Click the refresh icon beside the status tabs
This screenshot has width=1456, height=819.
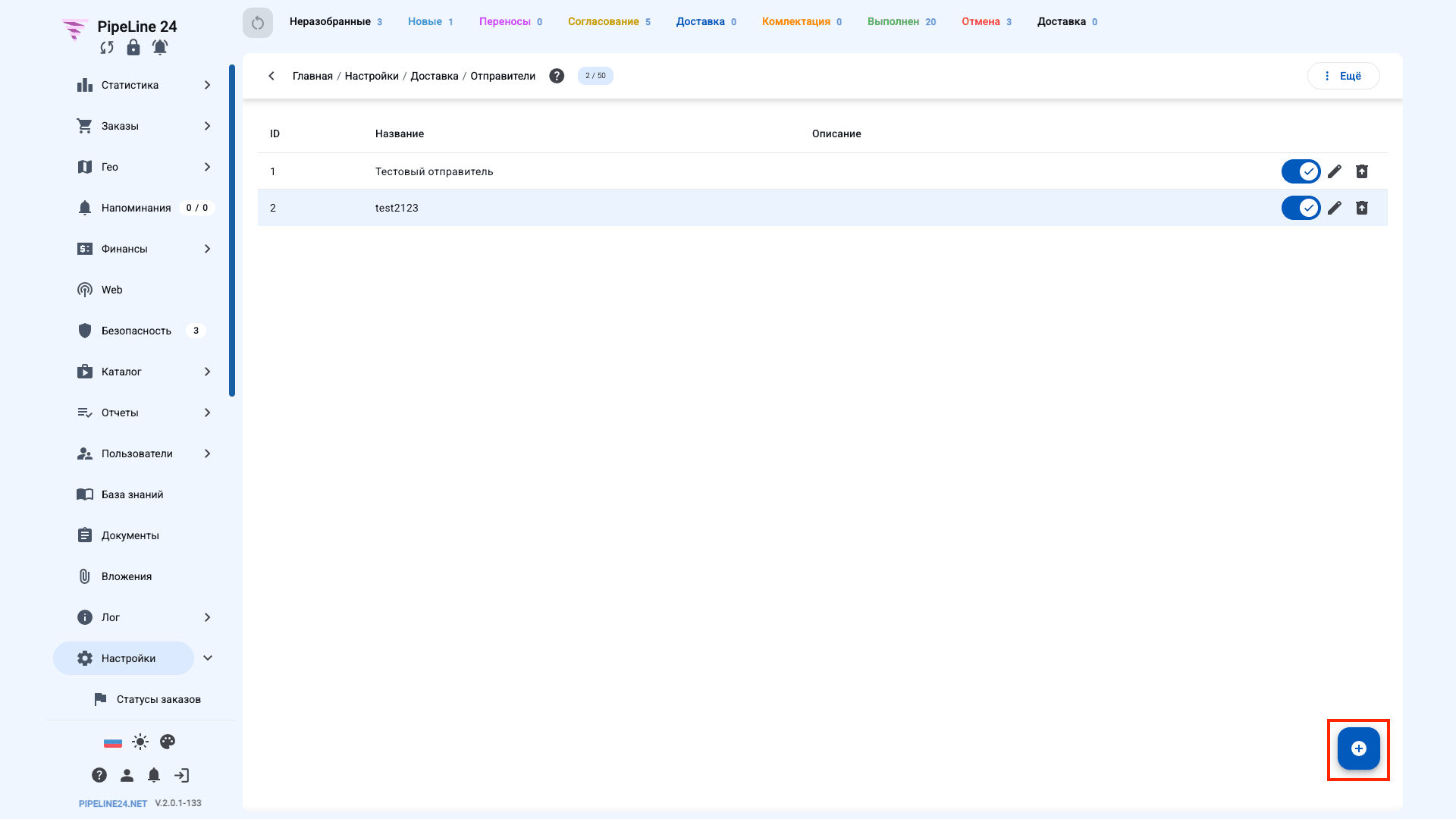point(258,23)
